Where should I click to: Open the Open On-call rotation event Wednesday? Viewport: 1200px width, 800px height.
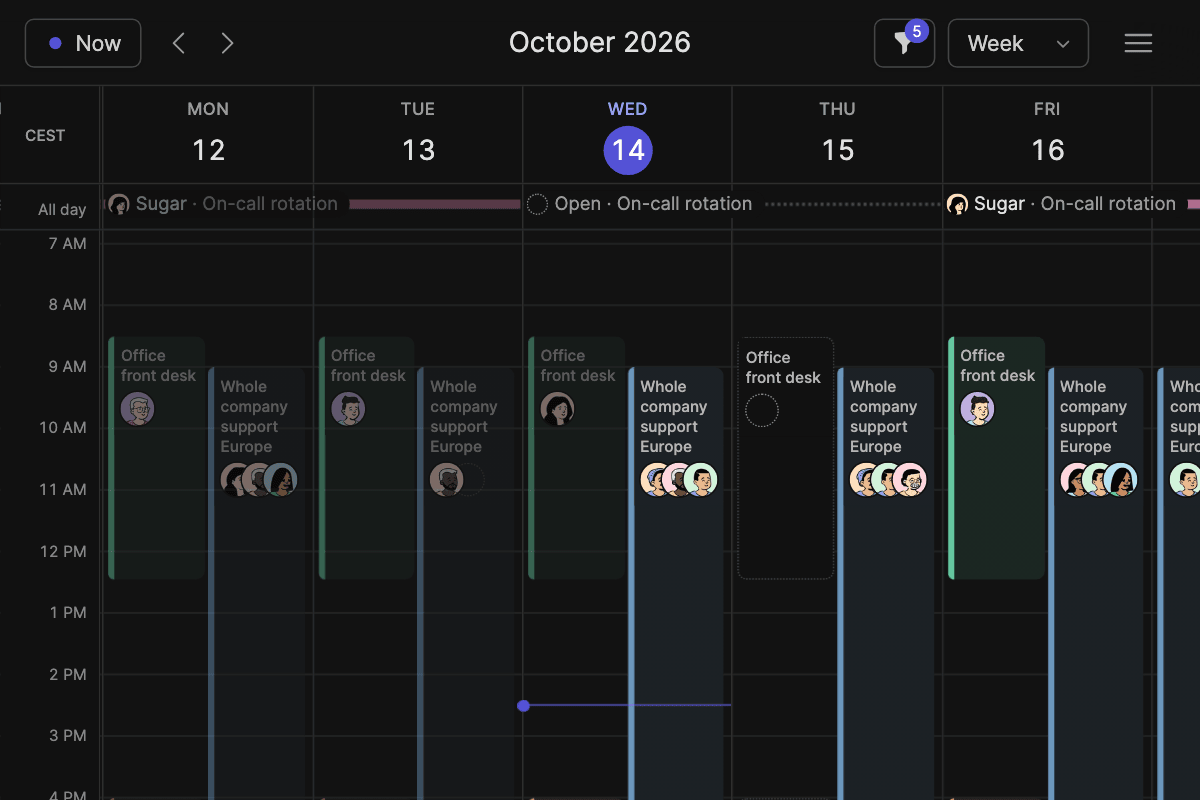tap(733, 204)
